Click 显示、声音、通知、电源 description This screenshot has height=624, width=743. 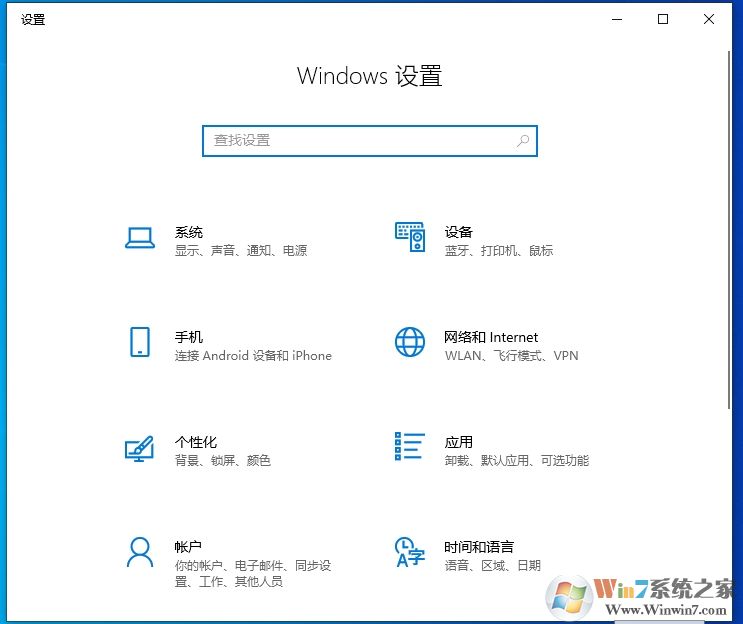click(x=241, y=250)
